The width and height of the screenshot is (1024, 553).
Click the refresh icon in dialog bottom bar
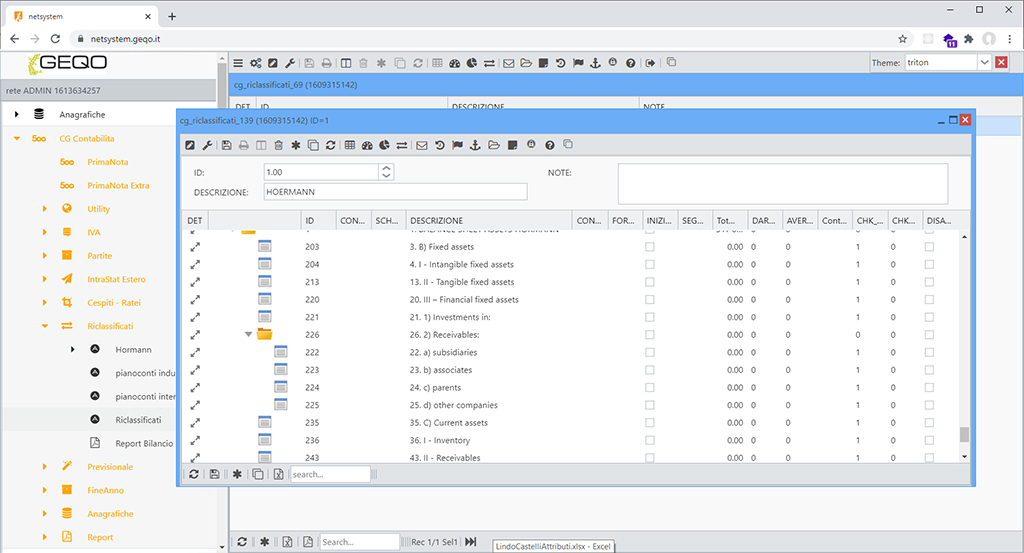193,474
